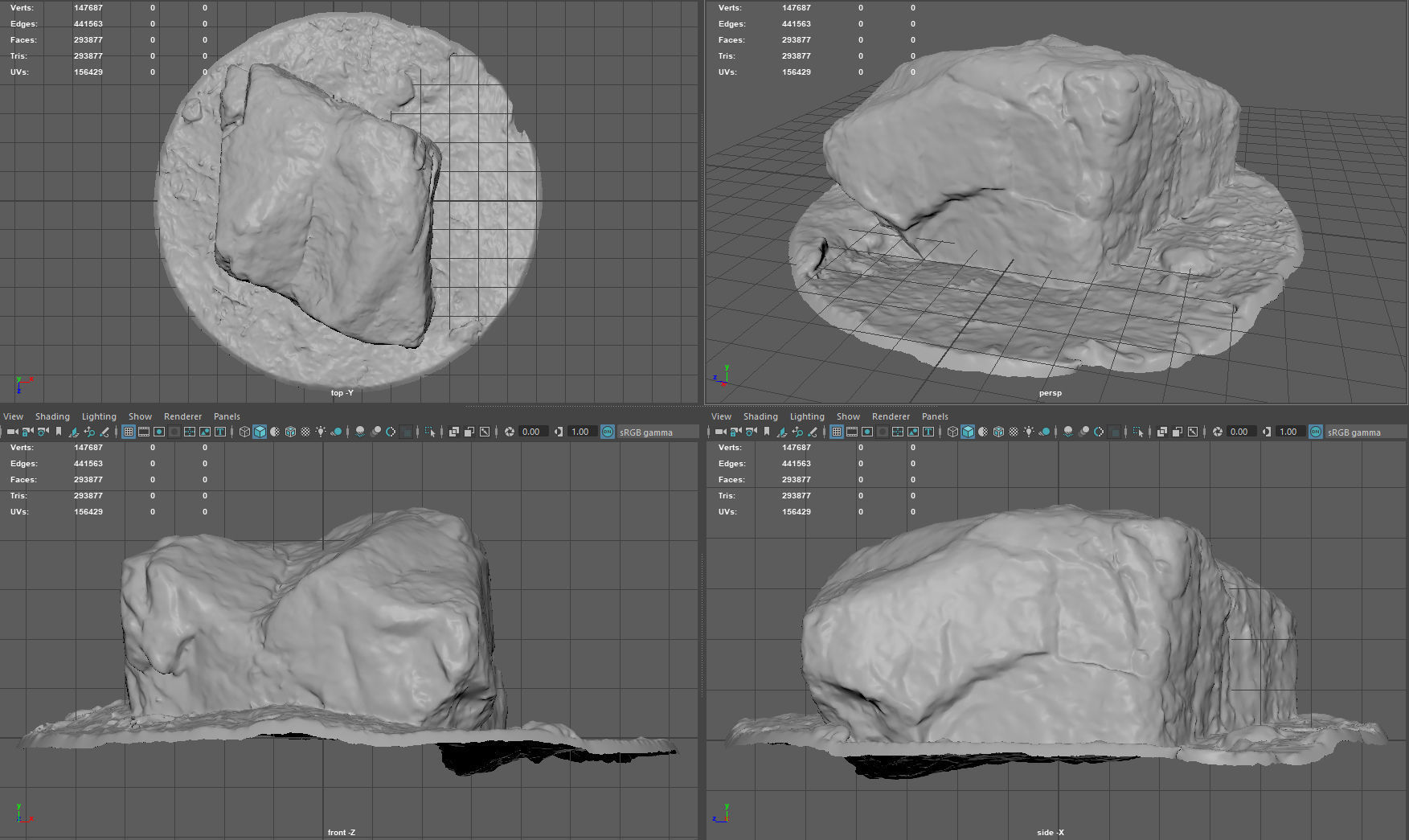1409x840 pixels.
Task: Open Renderer menu in side view panel
Action: (891, 416)
